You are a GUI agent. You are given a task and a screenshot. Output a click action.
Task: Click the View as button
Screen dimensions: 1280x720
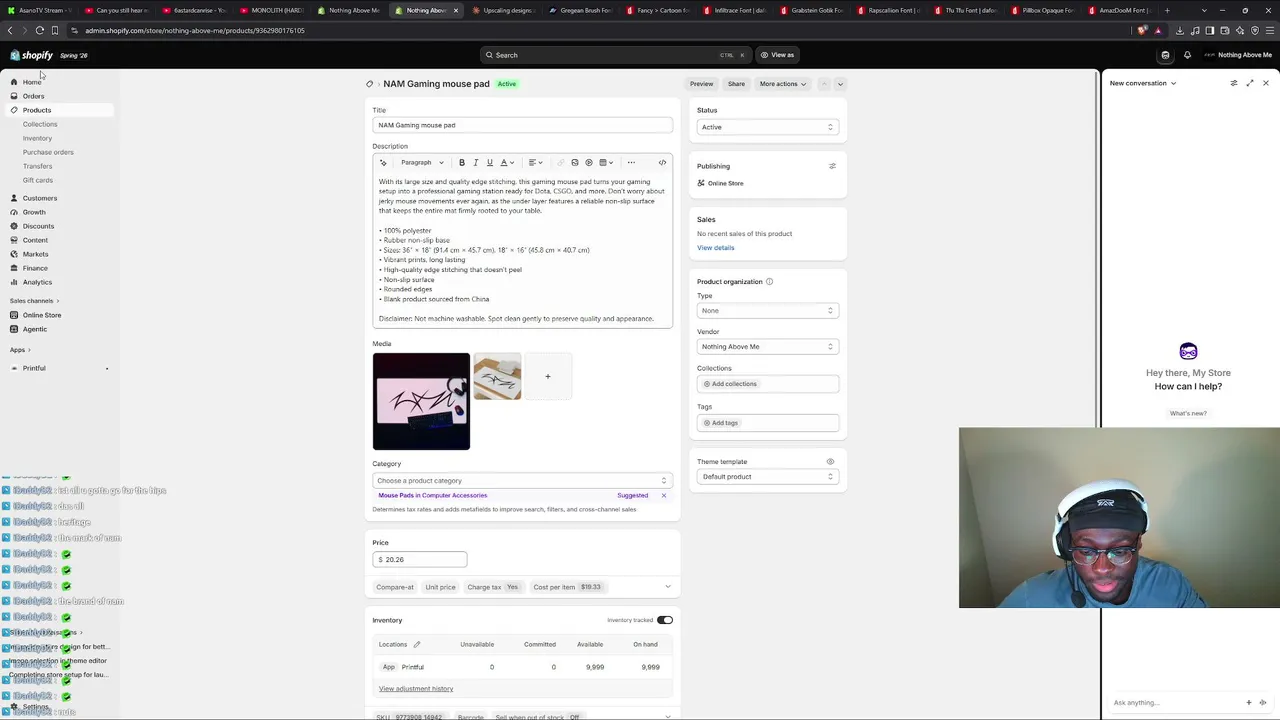pyautogui.click(x=777, y=55)
